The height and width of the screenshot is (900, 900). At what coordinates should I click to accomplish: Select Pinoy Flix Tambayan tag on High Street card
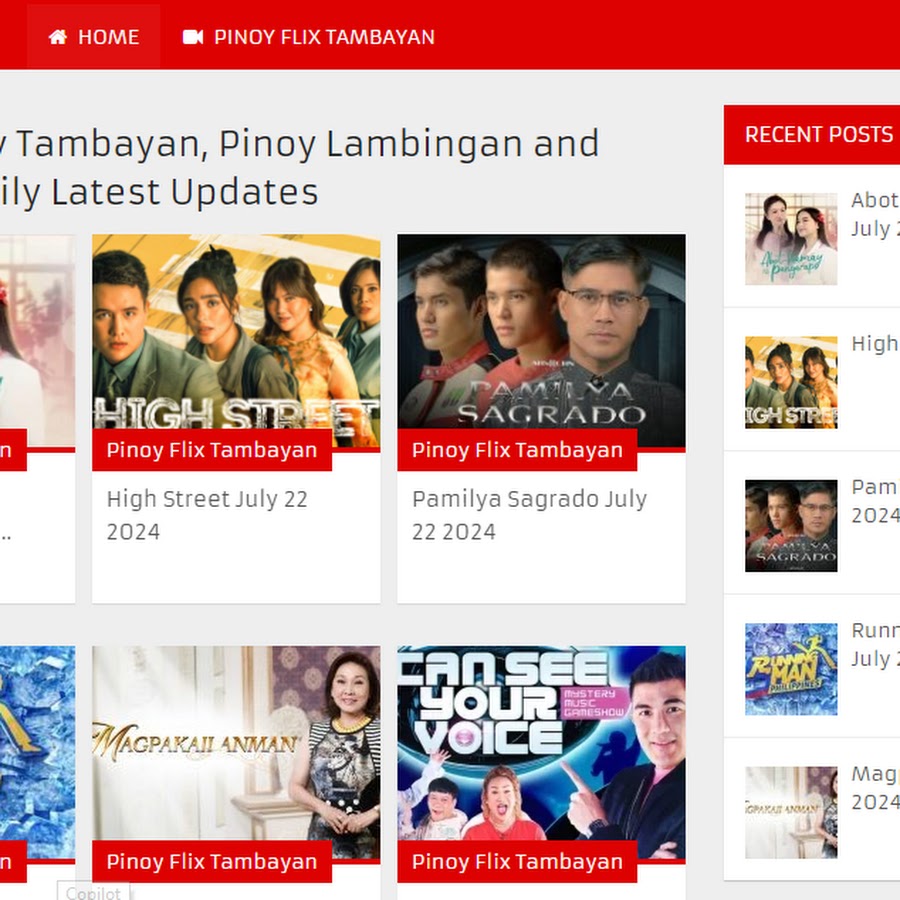tap(212, 450)
